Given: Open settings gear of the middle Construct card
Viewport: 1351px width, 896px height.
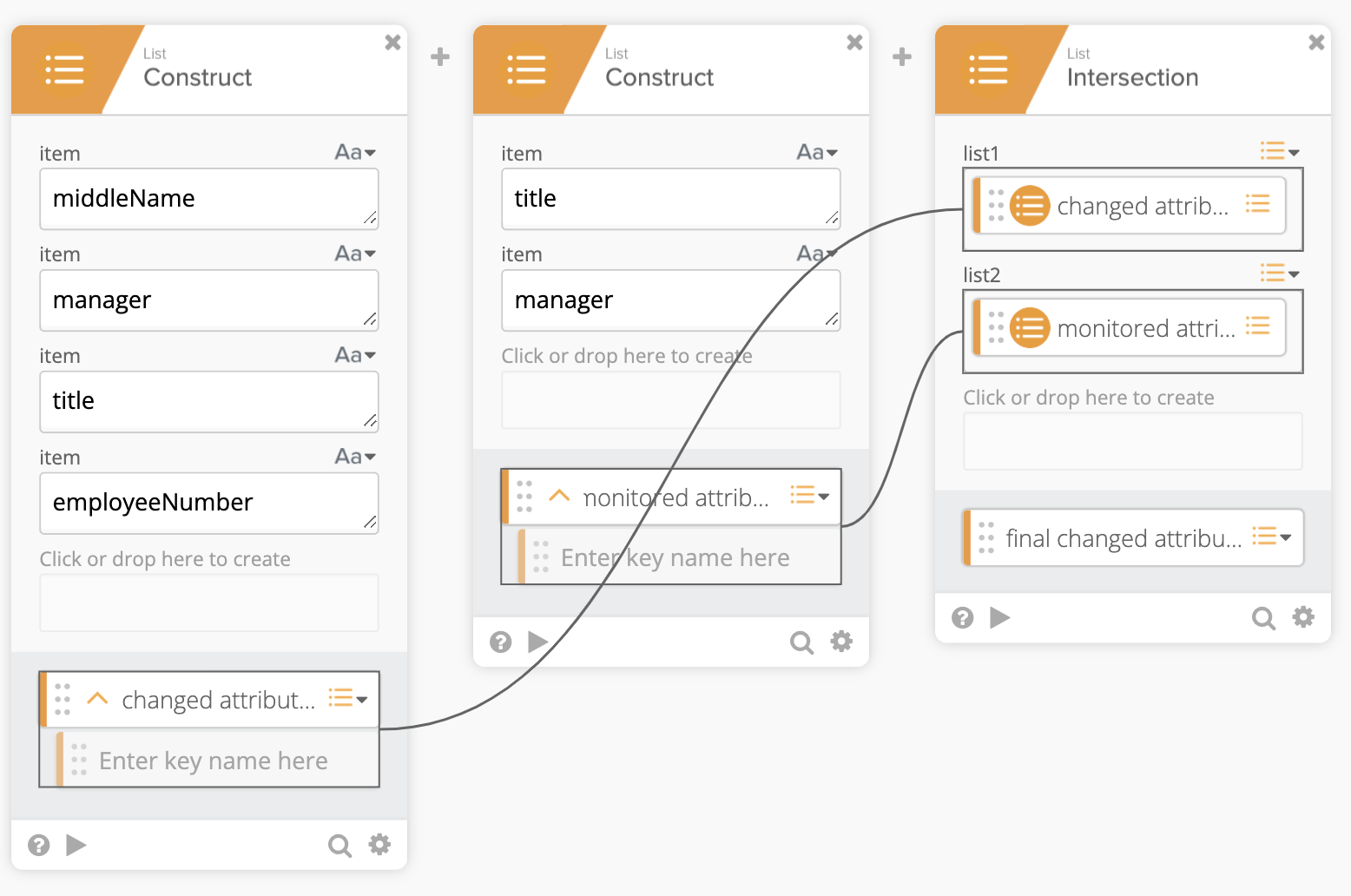Looking at the screenshot, I should [x=841, y=642].
